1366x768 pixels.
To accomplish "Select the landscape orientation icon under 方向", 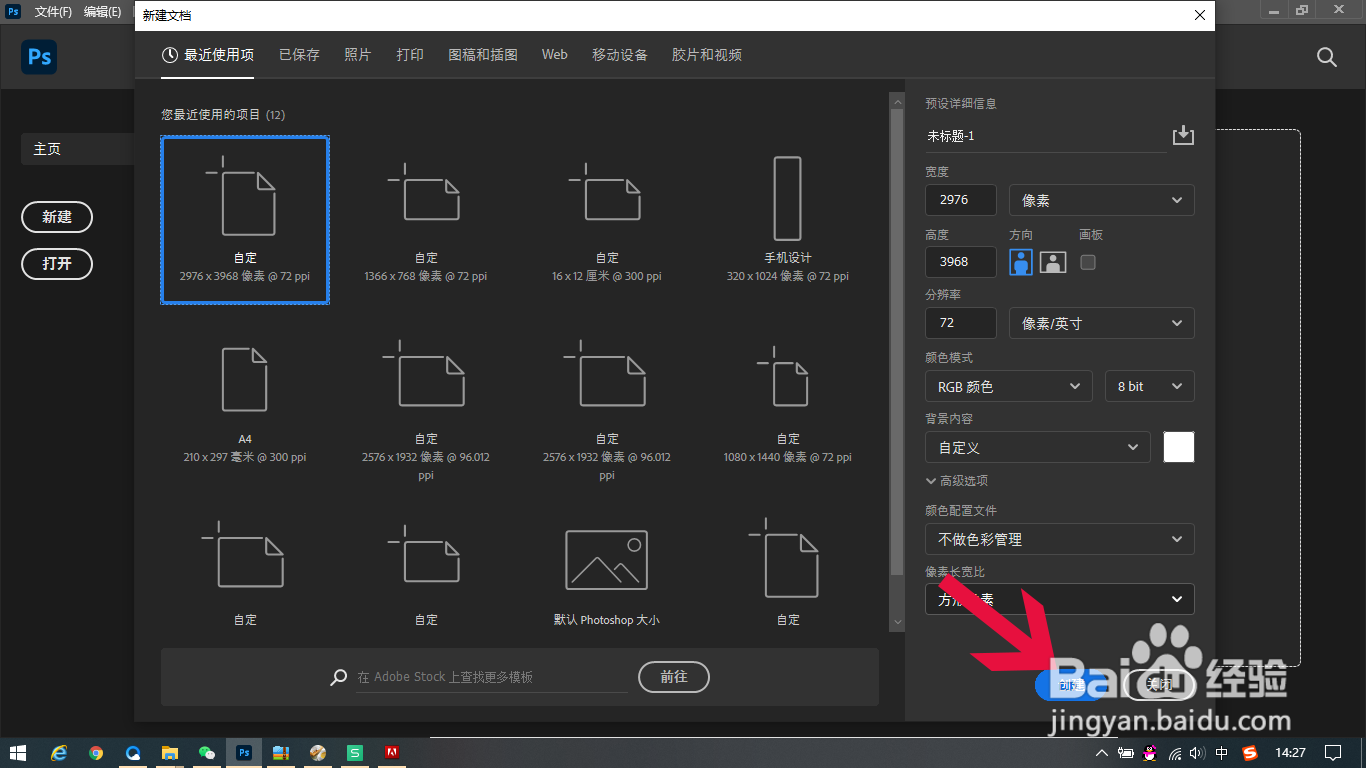I will pos(1052,261).
